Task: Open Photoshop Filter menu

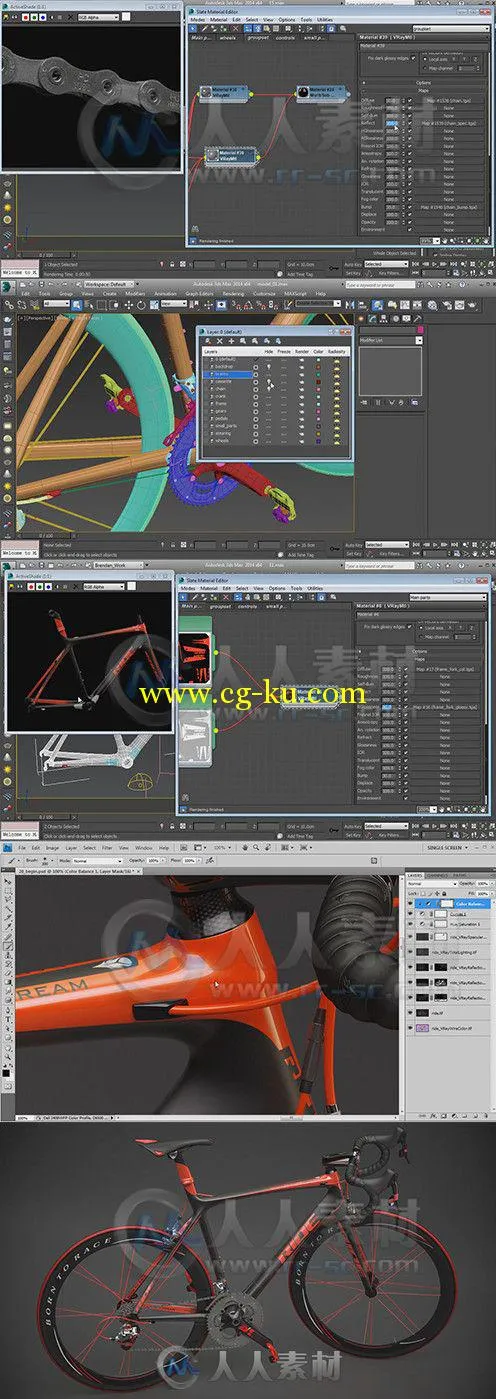Action: click(x=106, y=848)
